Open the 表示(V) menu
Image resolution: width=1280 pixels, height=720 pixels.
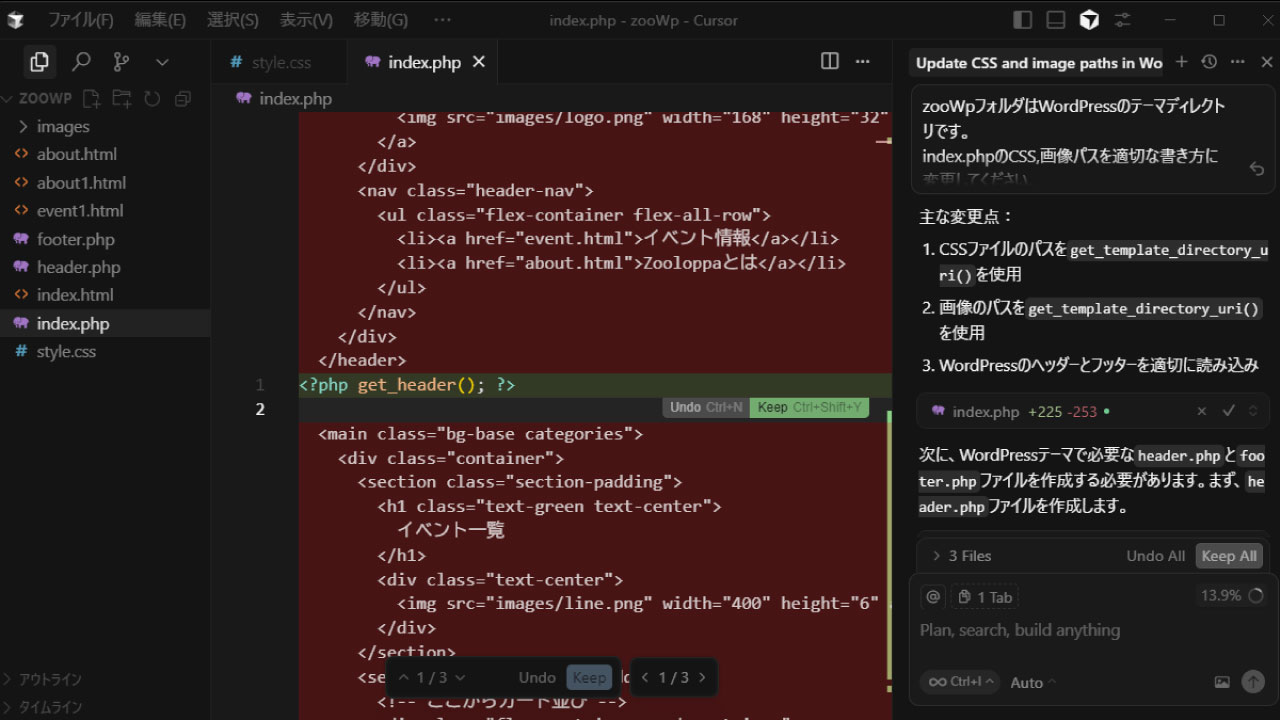click(306, 20)
